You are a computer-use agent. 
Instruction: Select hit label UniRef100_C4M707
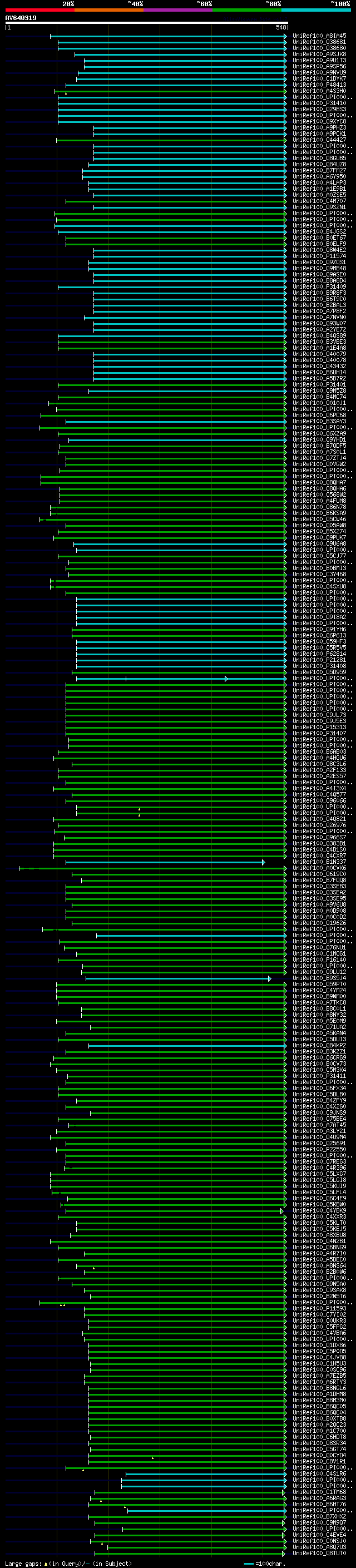point(319,201)
